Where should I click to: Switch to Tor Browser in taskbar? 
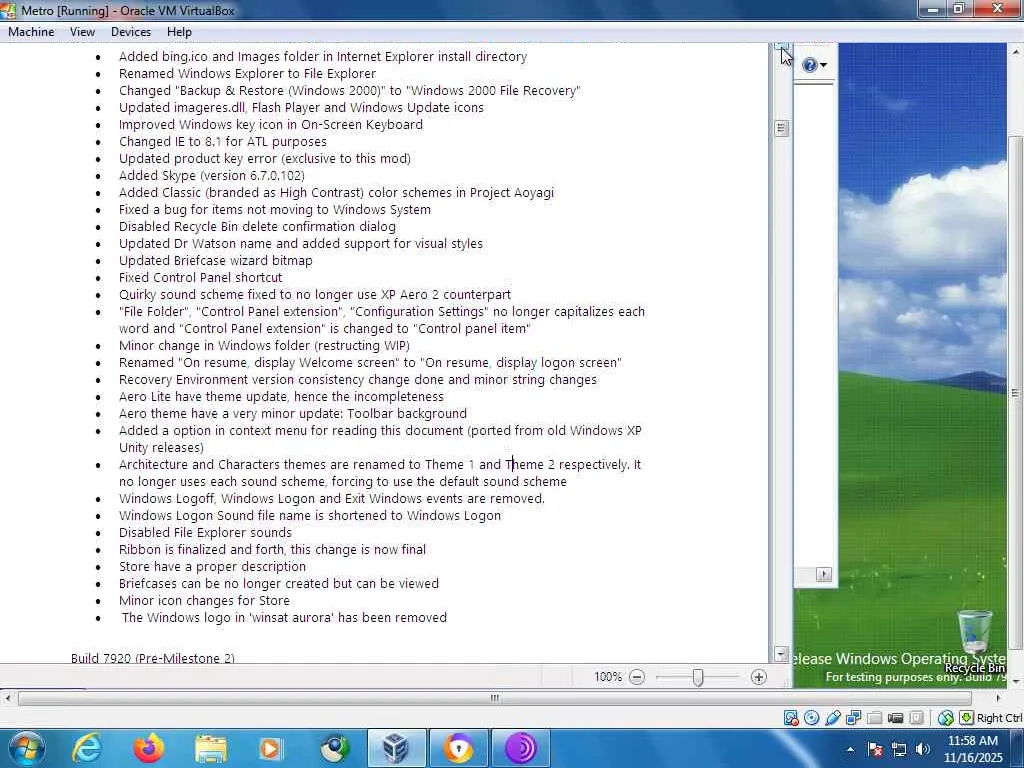coord(520,748)
